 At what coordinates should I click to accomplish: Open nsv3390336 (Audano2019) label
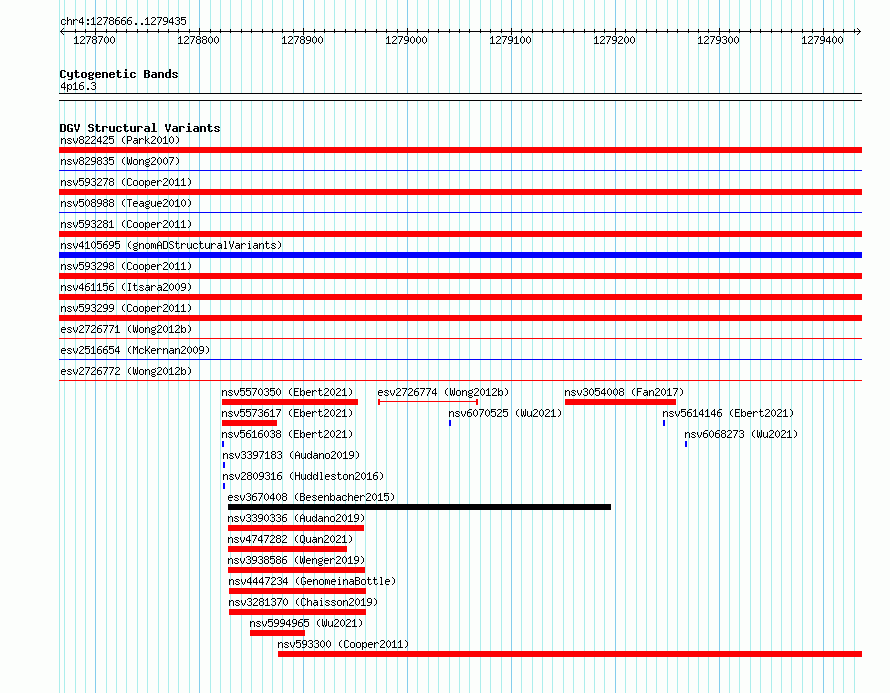296,518
